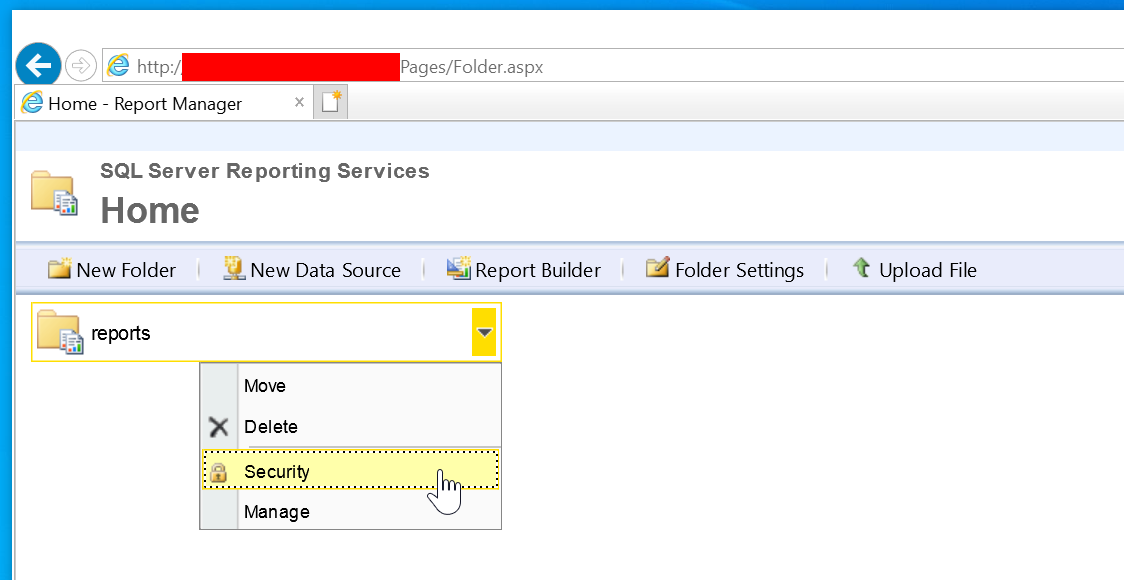Launch Report Builder from its label
The image size is (1124, 580).
pos(538,270)
